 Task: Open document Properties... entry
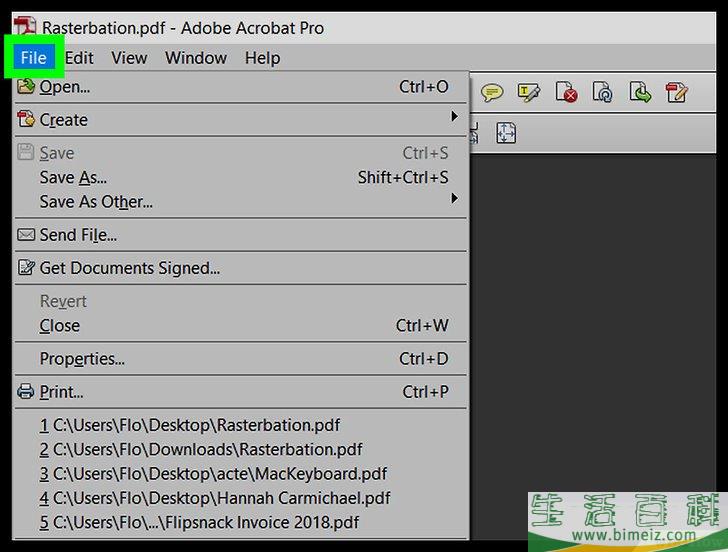pos(240,359)
